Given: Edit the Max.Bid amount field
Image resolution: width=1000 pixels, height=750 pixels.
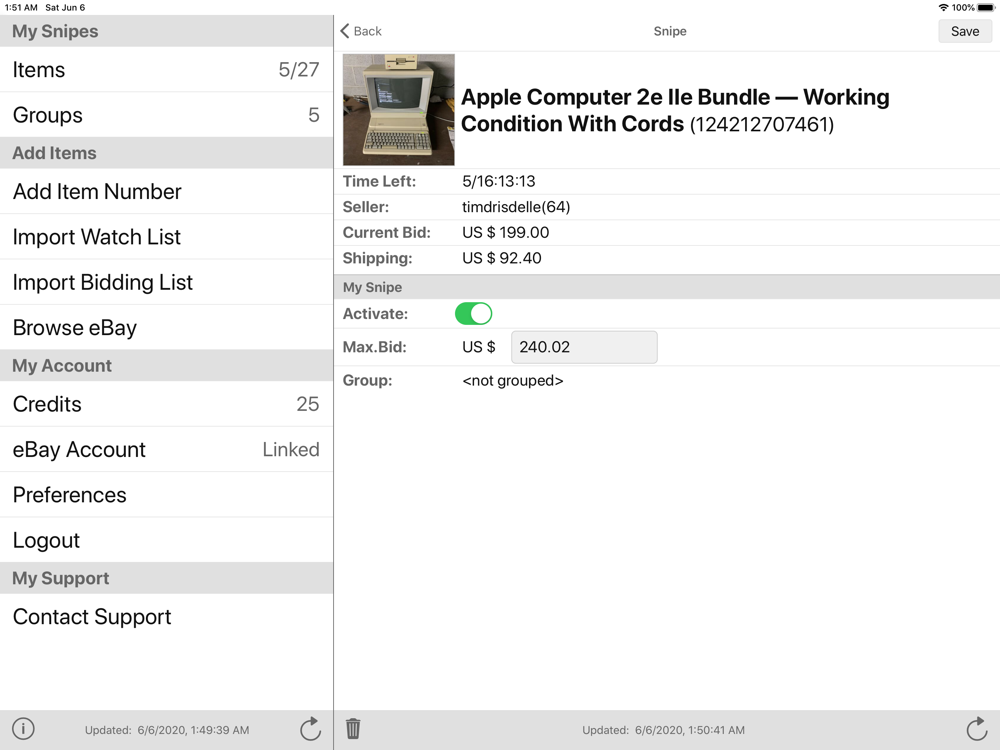Looking at the screenshot, I should click(x=584, y=347).
